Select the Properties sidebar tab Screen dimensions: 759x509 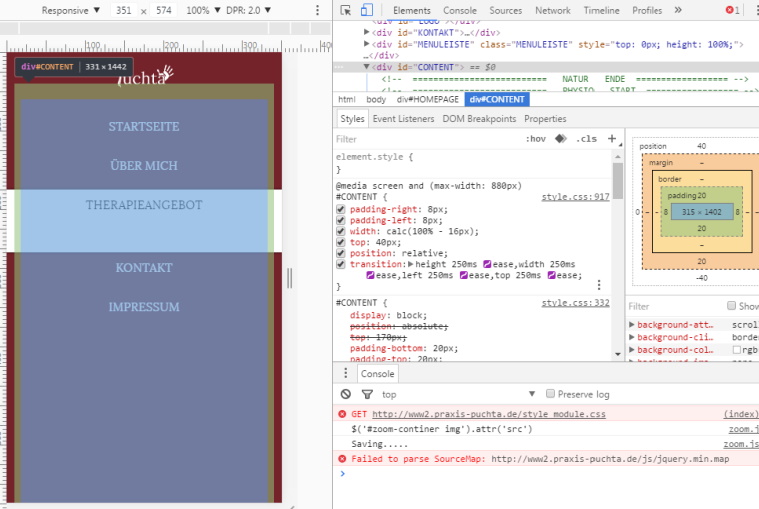coord(545,119)
